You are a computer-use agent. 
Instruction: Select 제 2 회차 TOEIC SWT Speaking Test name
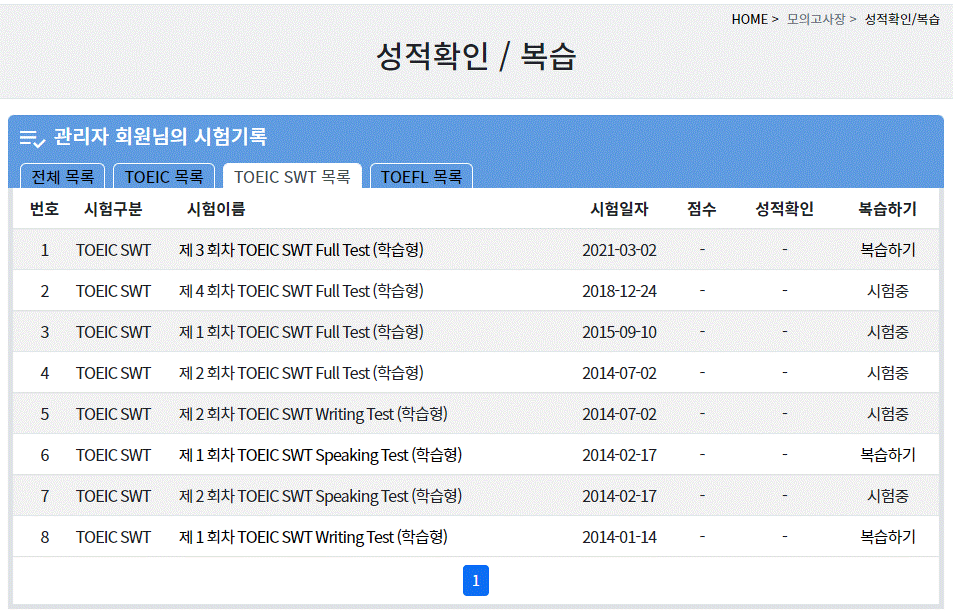321,496
